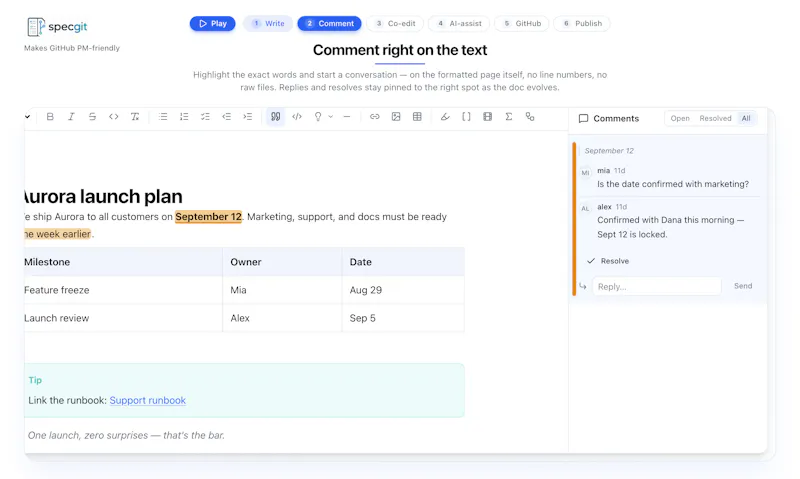
Task: Apply inline code formatting
Action: [x=114, y=117]
